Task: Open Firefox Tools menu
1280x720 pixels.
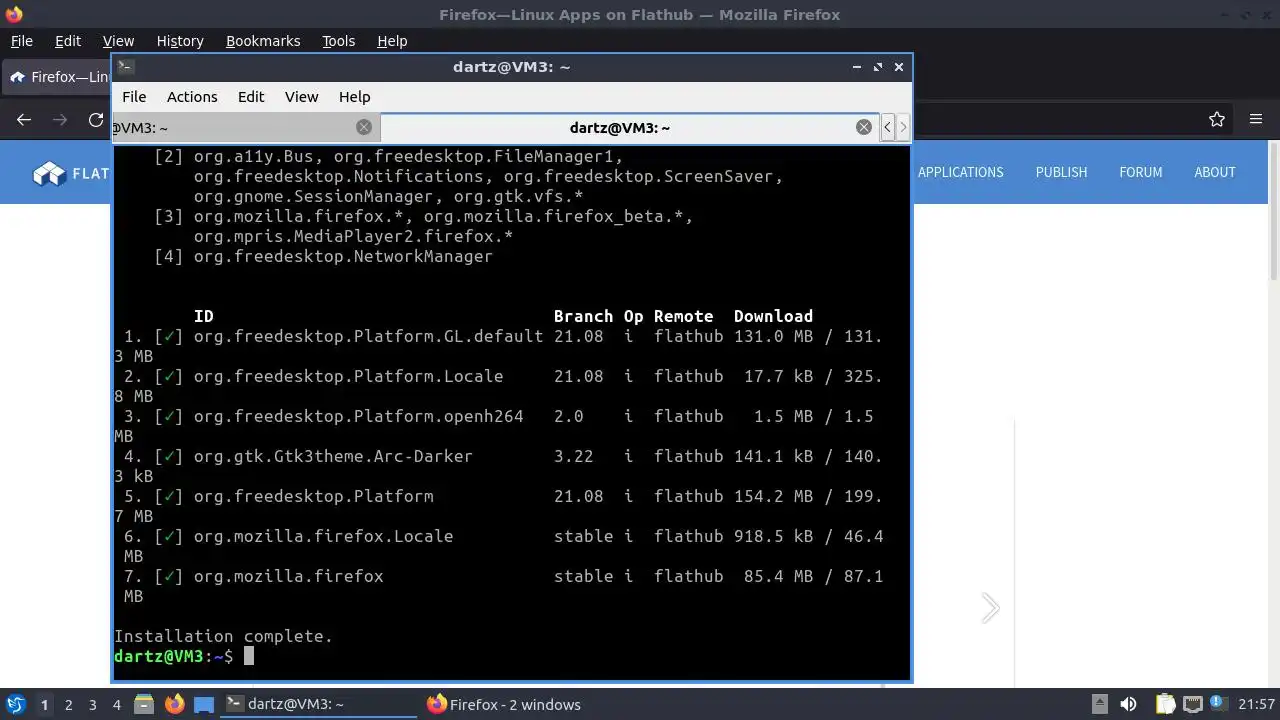Action: click(338, 41)
